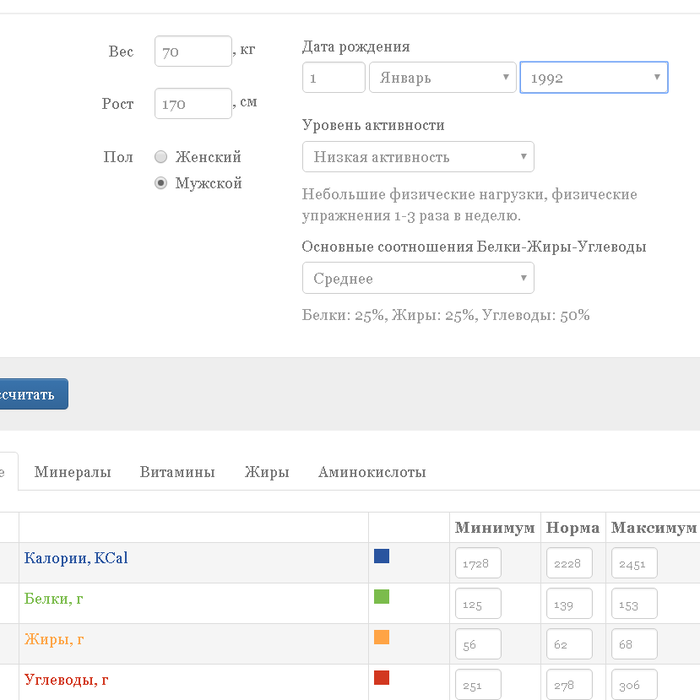The image size is (700, 700).
Task: Click the Калории, KCal link
Action: pyautogui.click(x=76, y=558)
